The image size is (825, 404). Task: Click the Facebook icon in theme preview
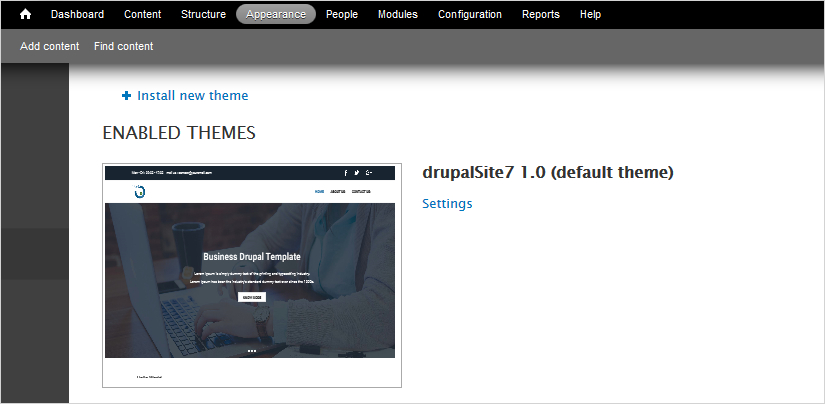coord(346,173)
